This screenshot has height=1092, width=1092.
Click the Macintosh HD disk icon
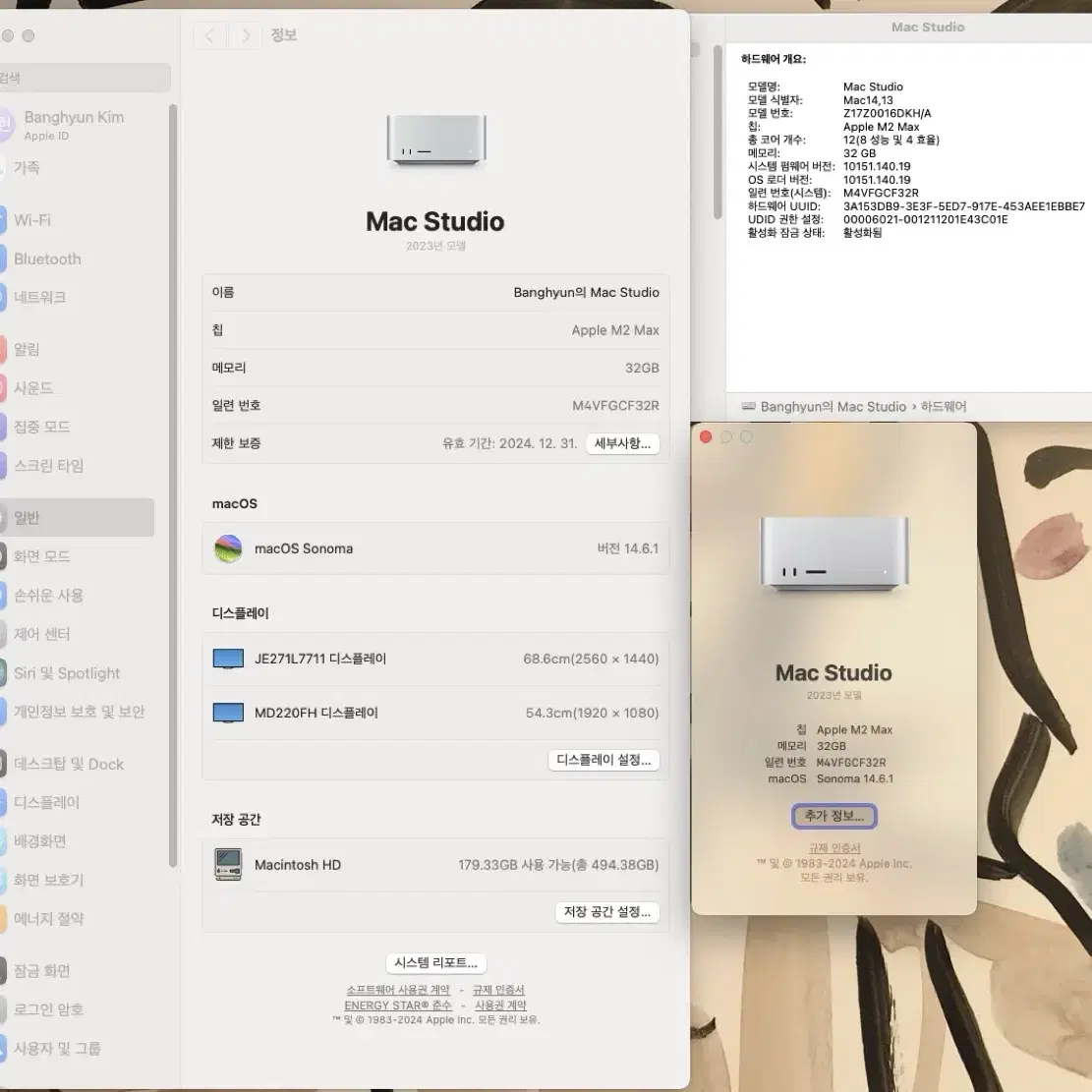(x=228, y=865)
